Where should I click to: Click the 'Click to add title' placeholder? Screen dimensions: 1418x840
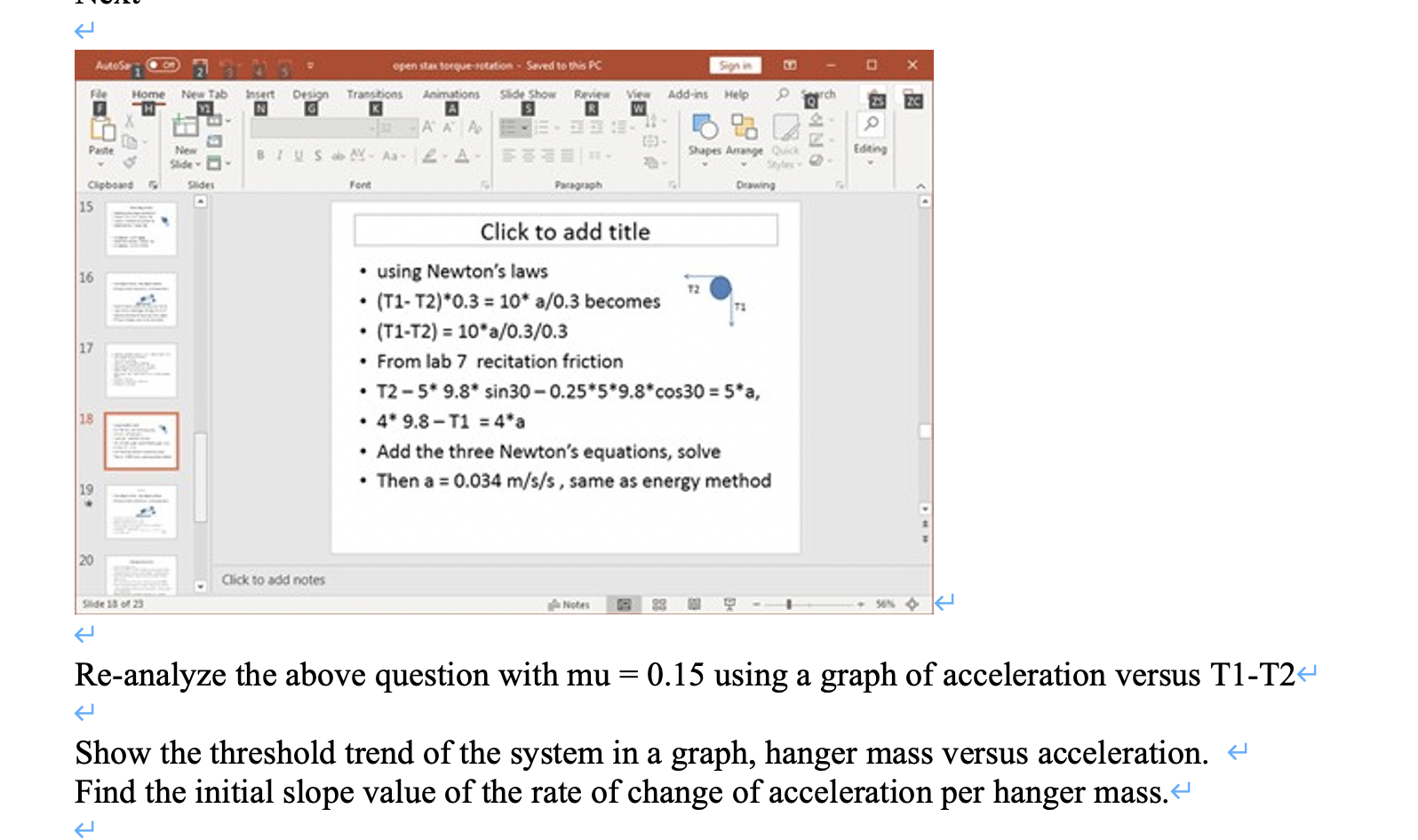566,231
